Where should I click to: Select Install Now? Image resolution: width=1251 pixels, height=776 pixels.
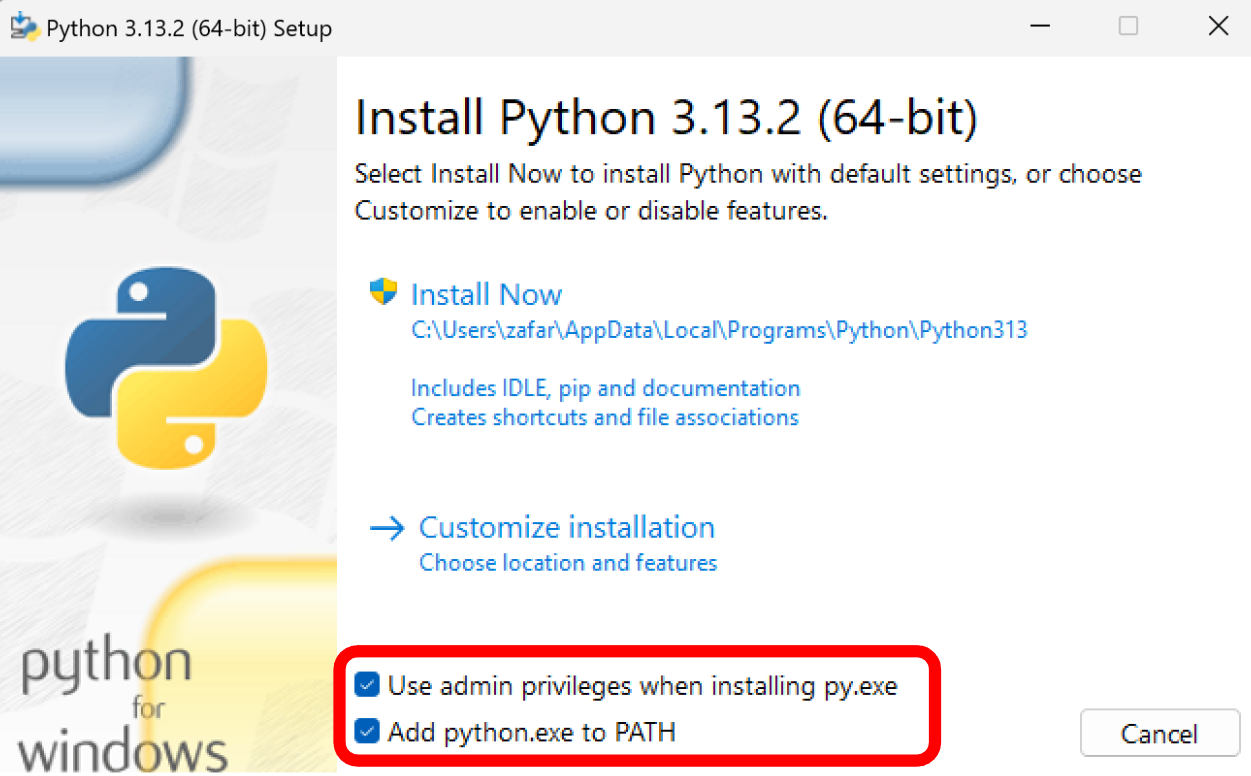[x=486, y=293]
